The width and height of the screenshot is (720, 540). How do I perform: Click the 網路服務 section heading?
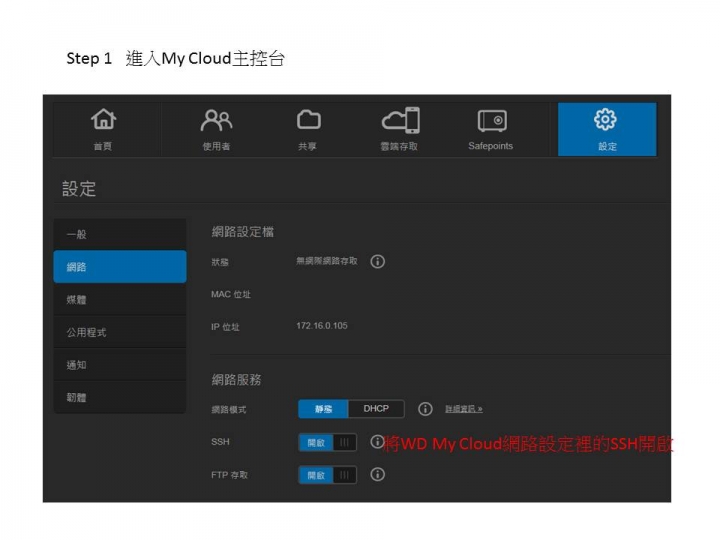pos(236,380)
